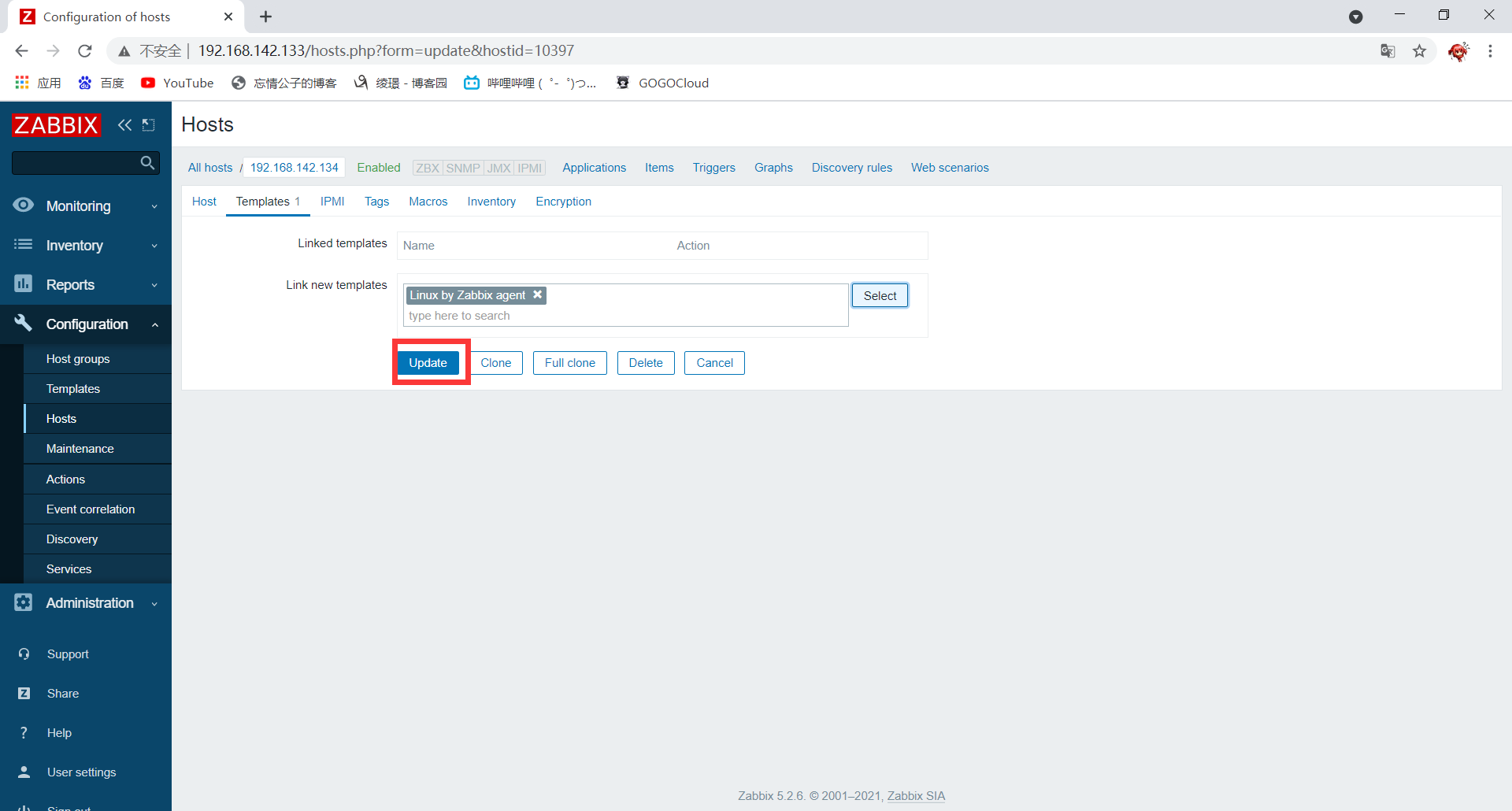
Task: Expand the Reports menu section
Action: (x=154, y=285)
